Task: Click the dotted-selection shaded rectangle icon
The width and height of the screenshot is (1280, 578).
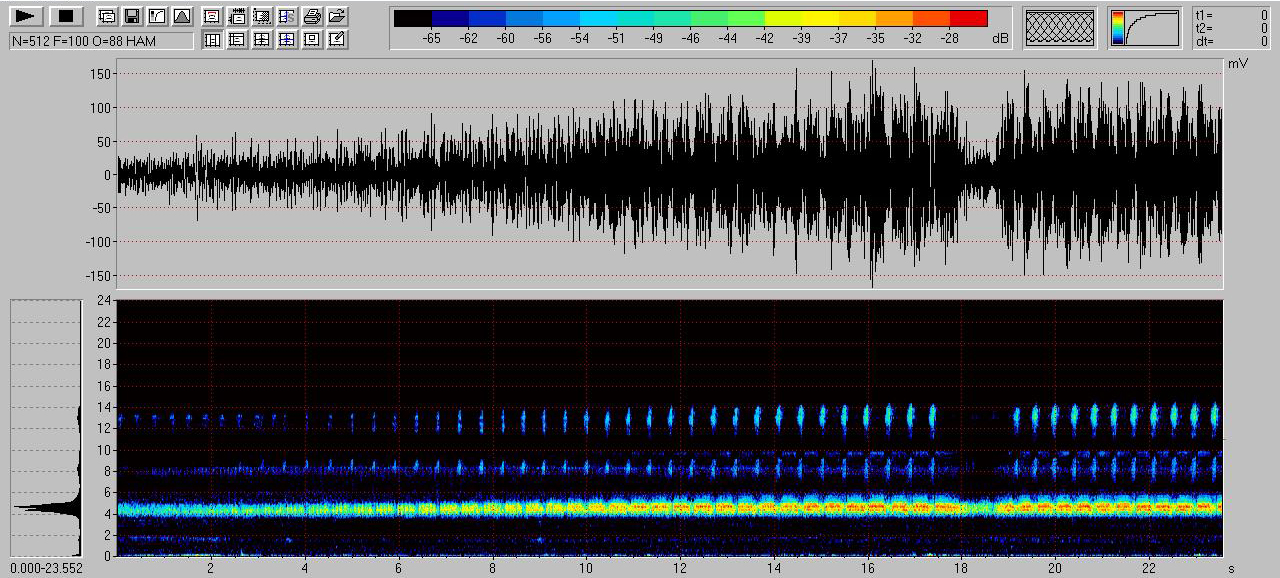Action: (x=262, y=16)
